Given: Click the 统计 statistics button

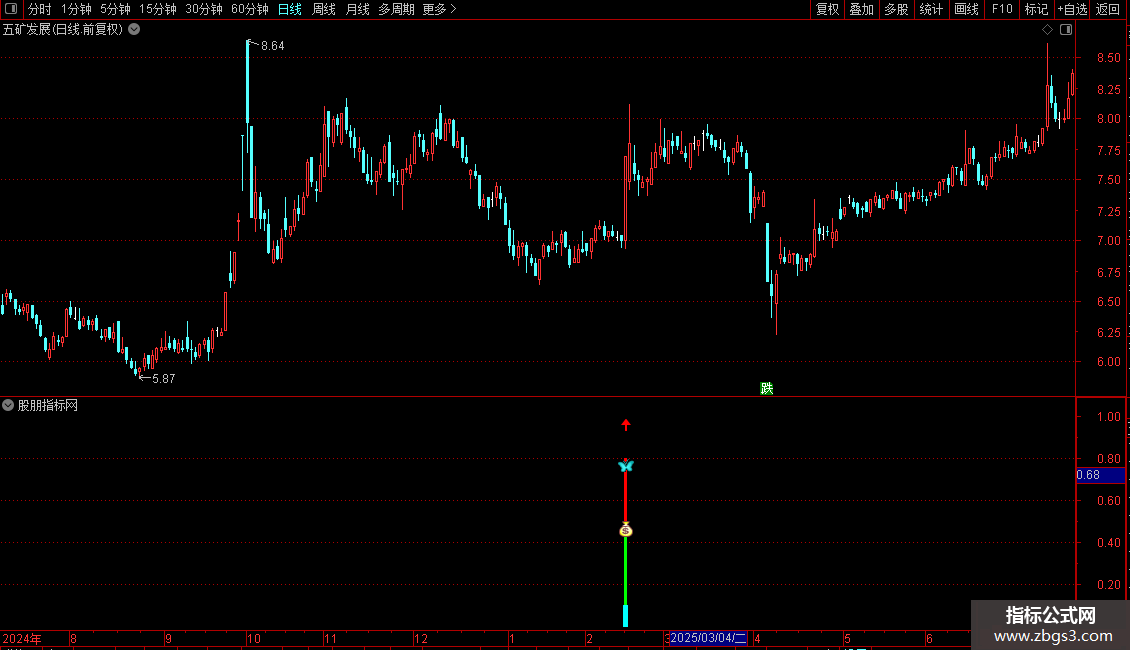Looking at the screenshot, I should click(x=931, y=9).
